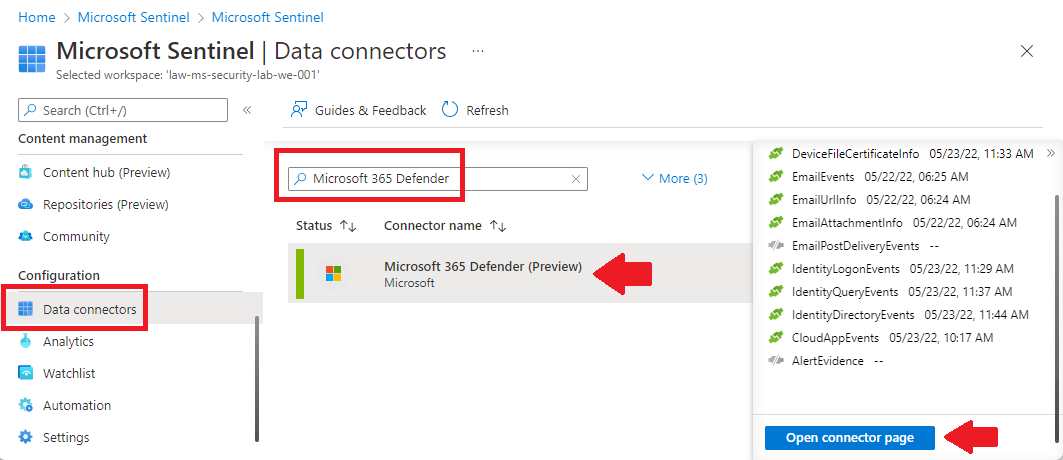
Task: Click the connected icon beside IdentityQueryEvents
Action: [776, 292]
